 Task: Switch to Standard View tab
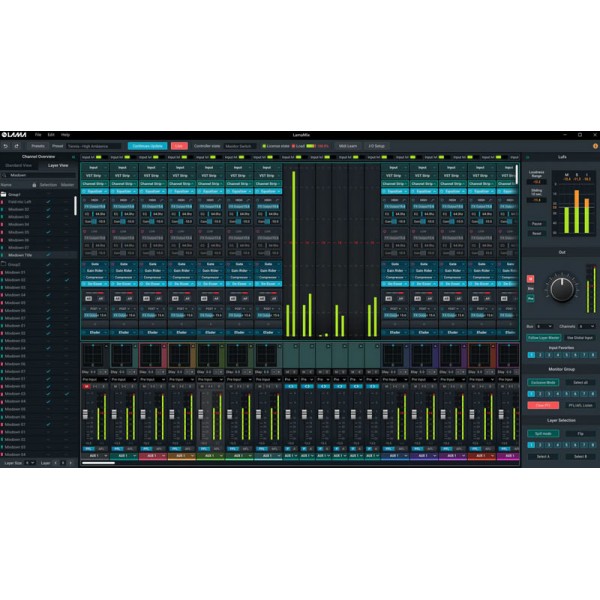18,165
